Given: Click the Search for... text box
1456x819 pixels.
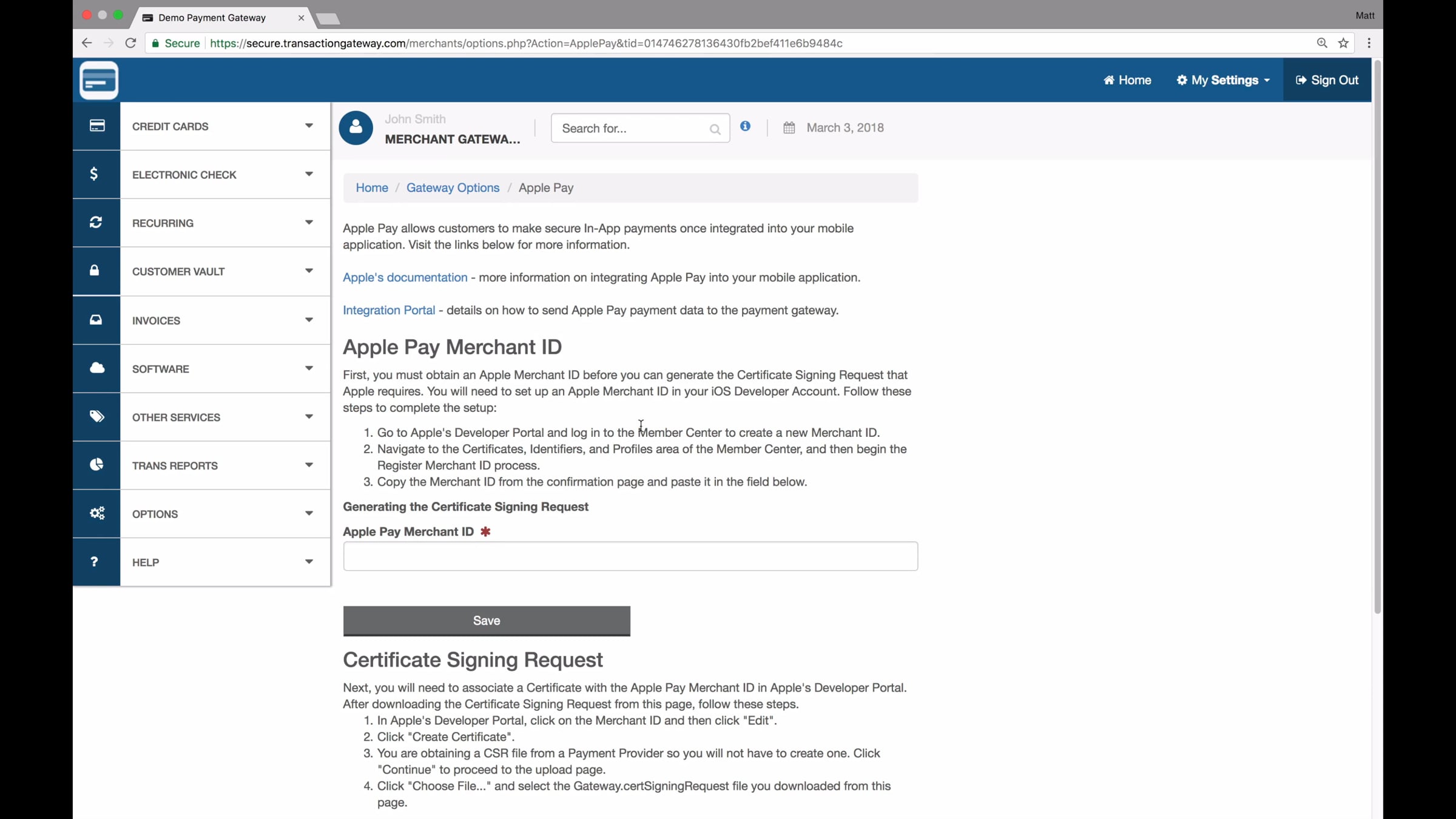Looking at the screenshot, I should (640, 128).
